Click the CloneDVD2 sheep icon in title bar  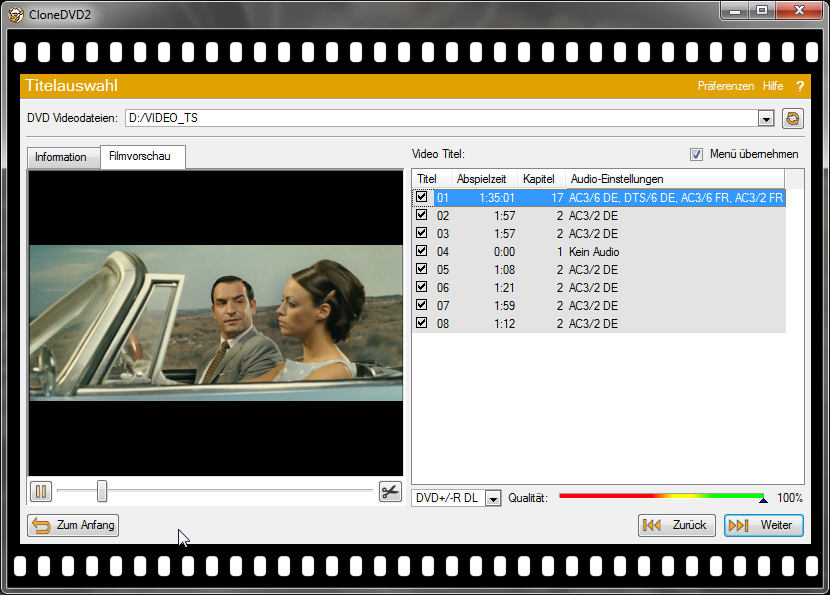point(16,14)
